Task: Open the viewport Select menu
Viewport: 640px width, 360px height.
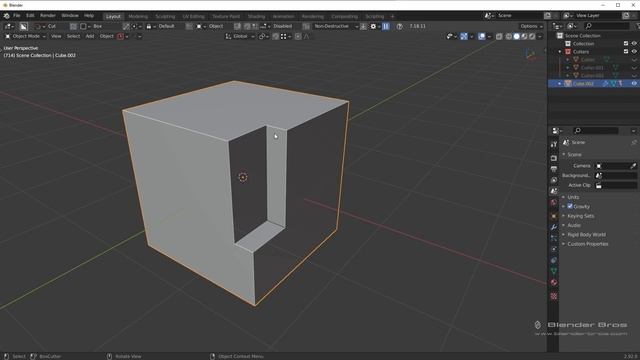Action: 73,36
